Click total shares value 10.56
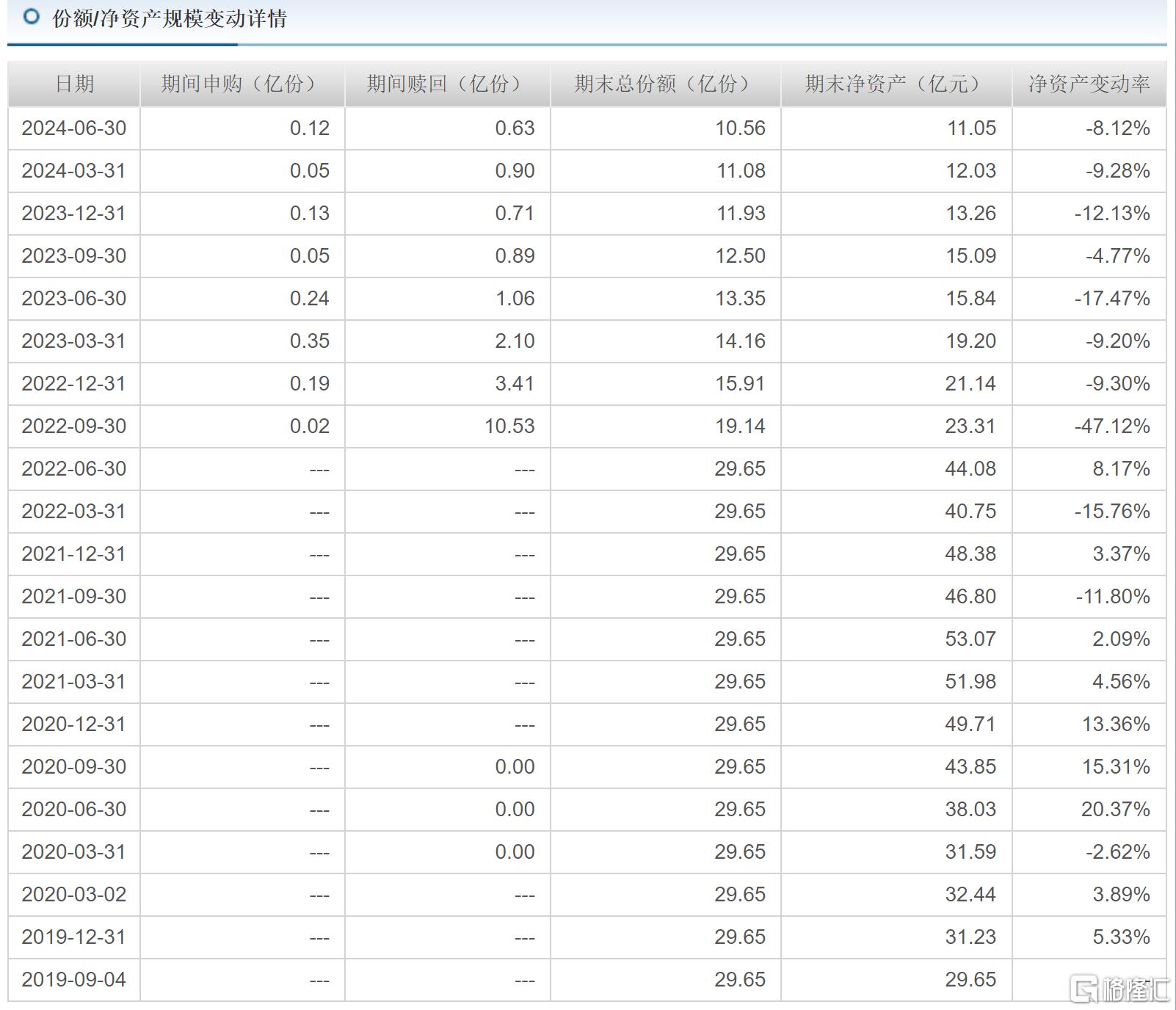This screenshot has width=1176, height=1010. [741, 128]
